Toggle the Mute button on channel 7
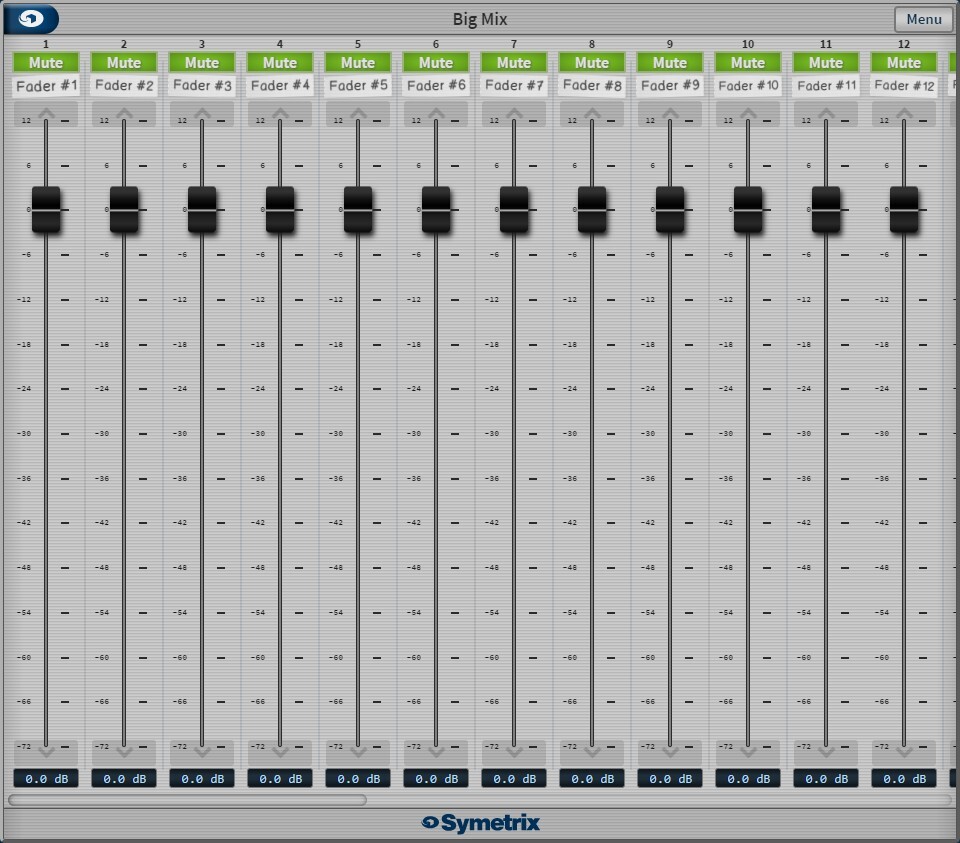960x843 pixels. 514,62
